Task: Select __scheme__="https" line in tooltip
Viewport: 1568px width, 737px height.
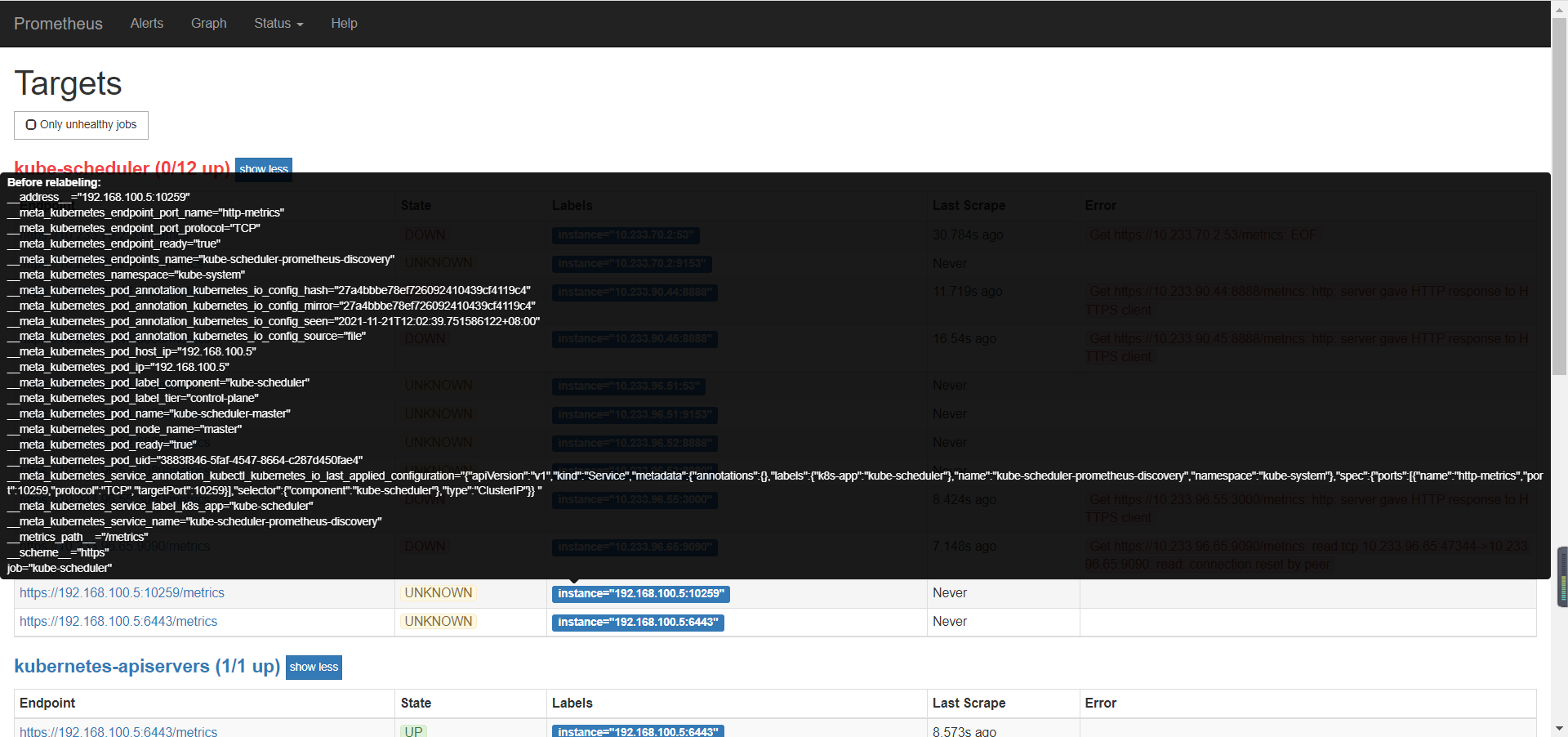Action: click(58, 553)
